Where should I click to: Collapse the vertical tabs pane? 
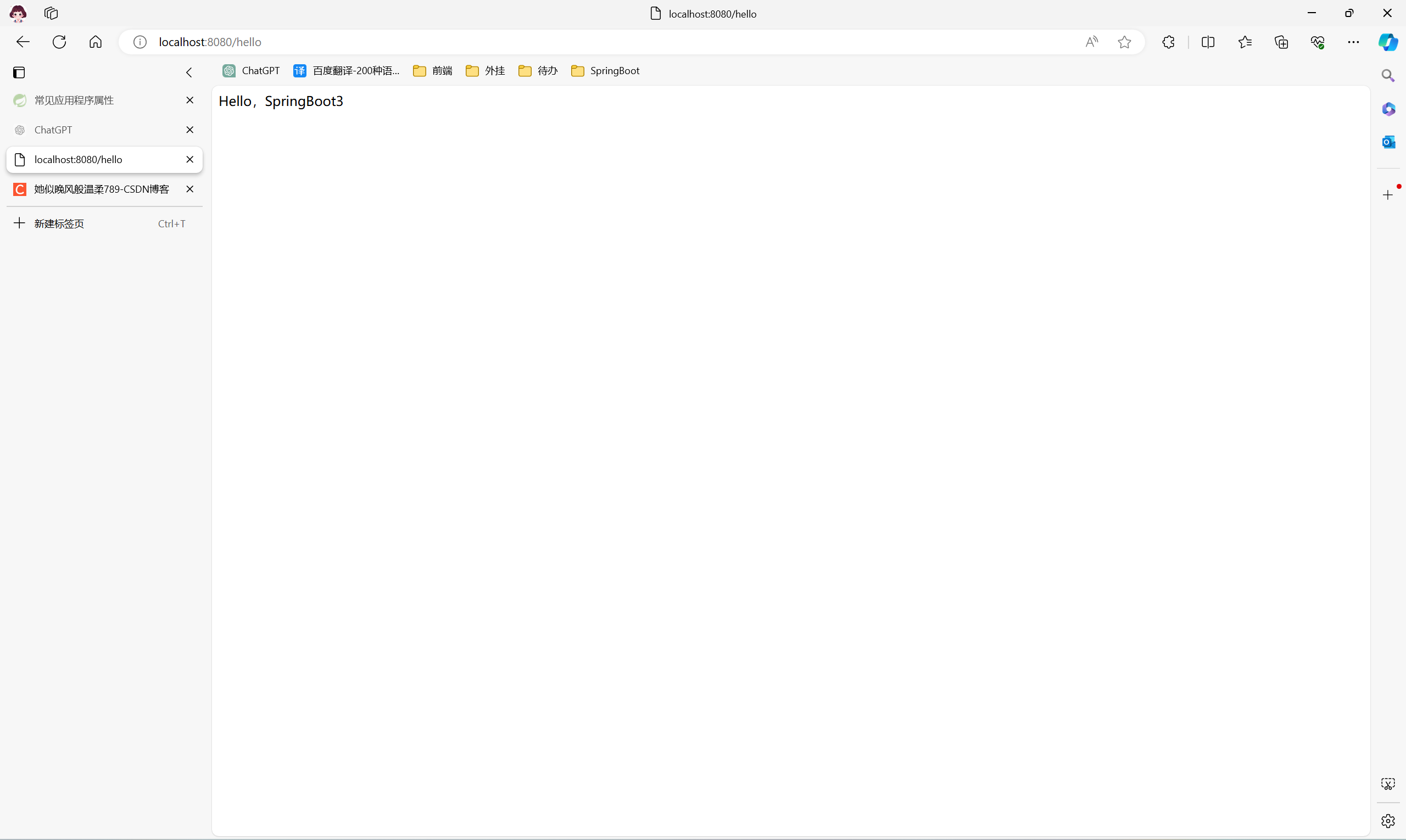click(189, 72)
